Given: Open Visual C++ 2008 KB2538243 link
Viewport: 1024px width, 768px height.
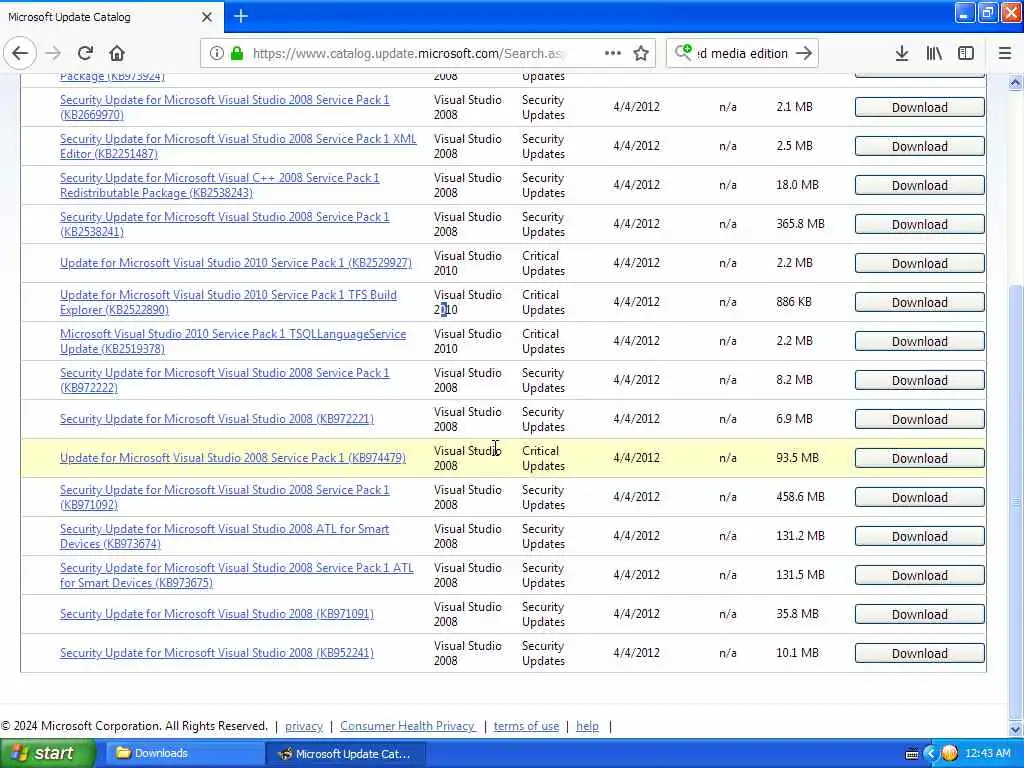Looking at the screenshot, I should point(219,185).
